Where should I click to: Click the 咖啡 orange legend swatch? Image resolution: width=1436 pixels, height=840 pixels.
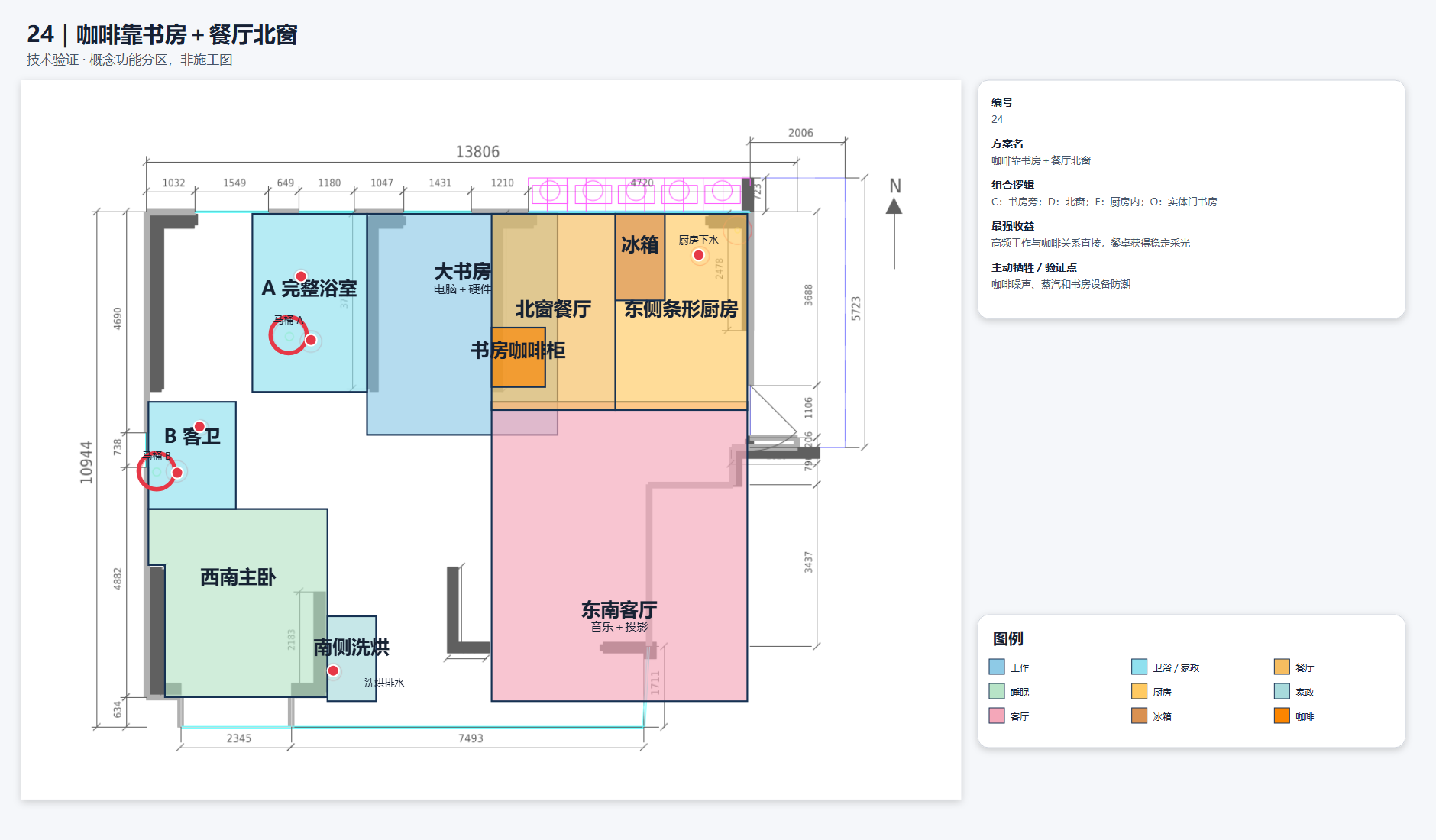pyautogui.click(x=1282, y=716)
